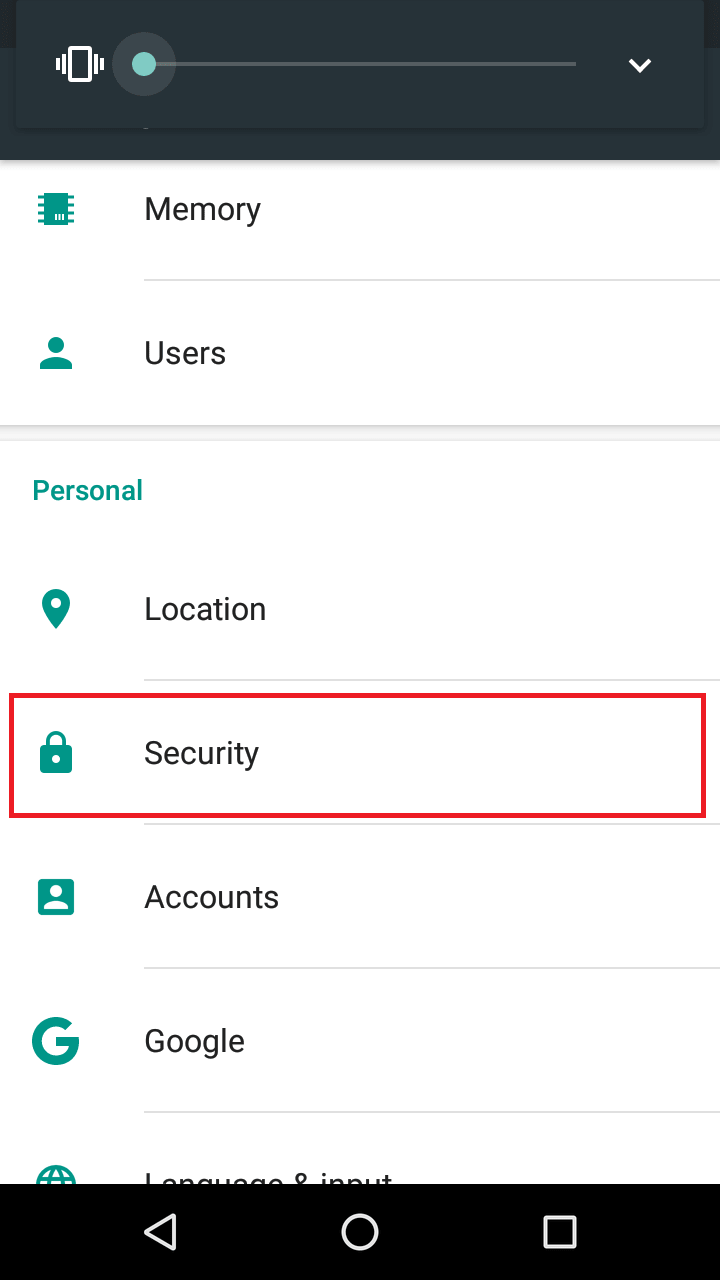The image size is (720, 1280).
Task: Click the ringer volume slider thumb
Action: click(144, 65)
